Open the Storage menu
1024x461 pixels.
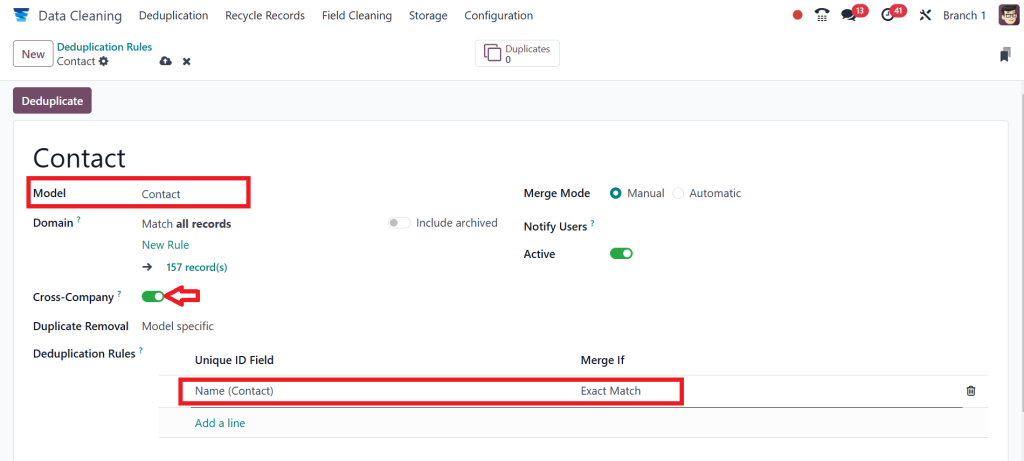point(428,15)
